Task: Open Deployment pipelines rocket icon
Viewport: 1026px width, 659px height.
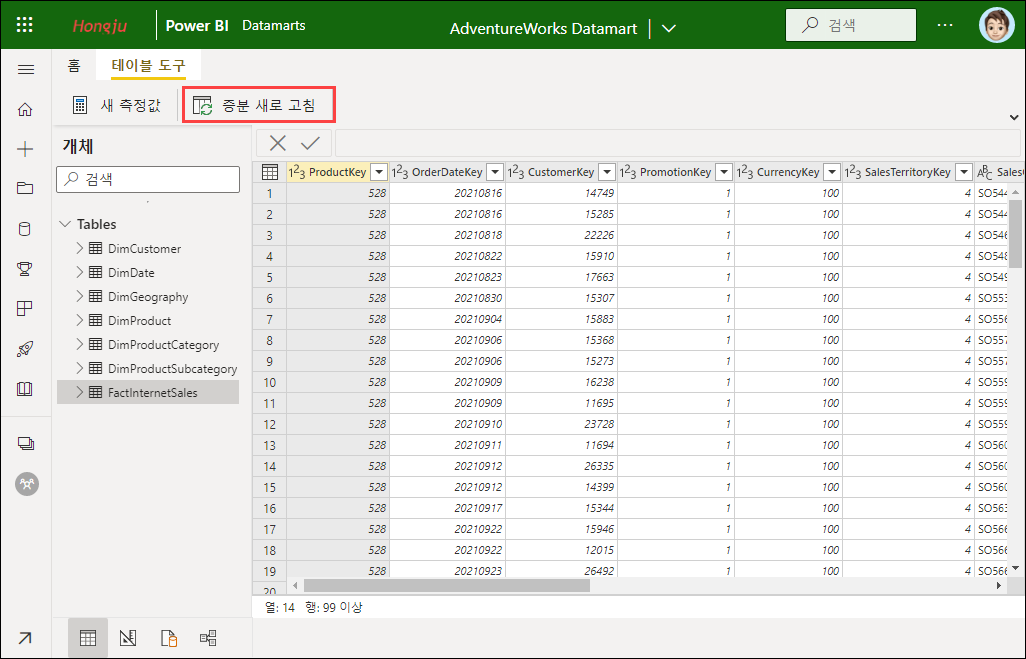Action: click(x=25, y=349)
